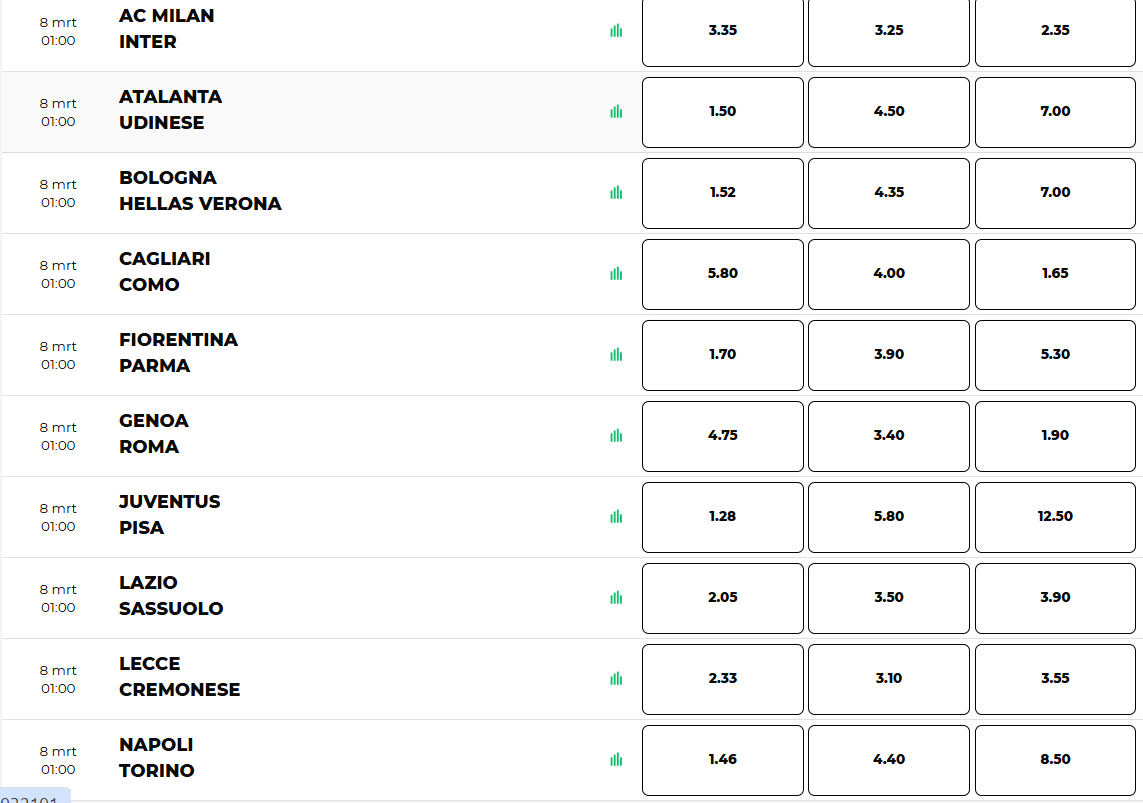Screen dimensions: 1143x803
Task: Open Cagliari vs Como statistics chart icon
Action: coord(616,274)
